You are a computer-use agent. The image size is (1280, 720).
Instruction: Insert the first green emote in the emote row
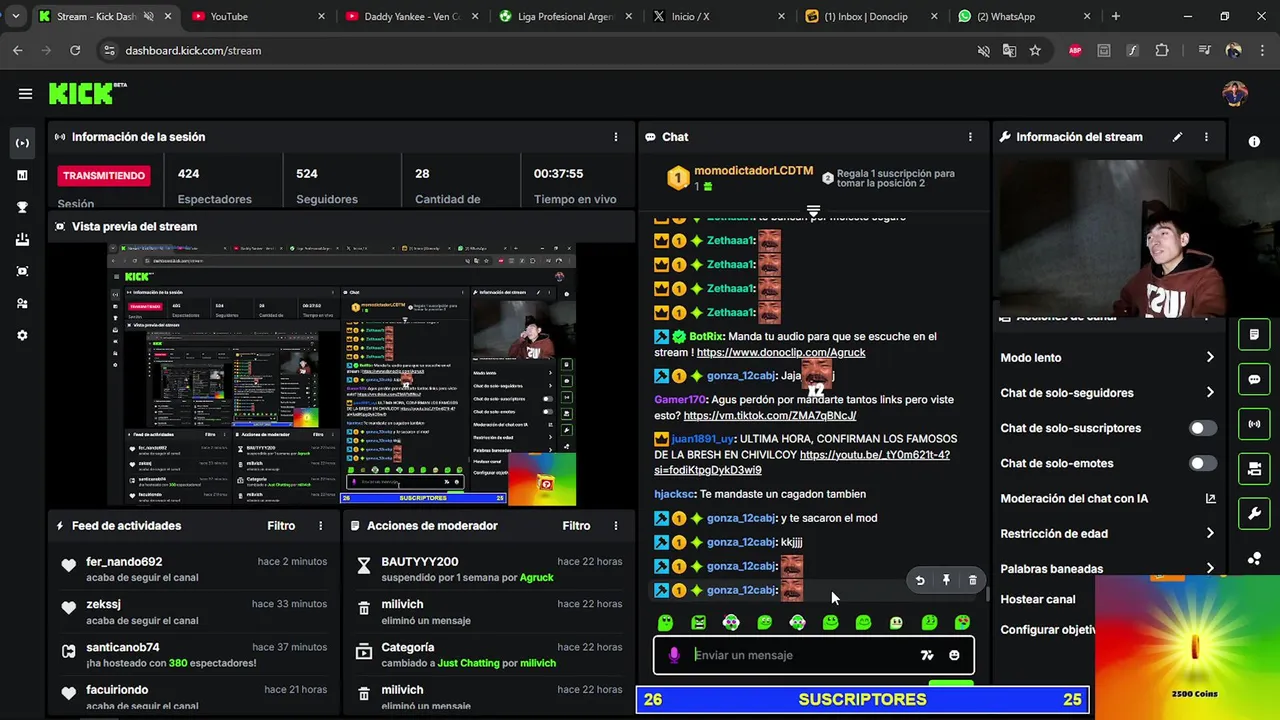pos(666,622)
